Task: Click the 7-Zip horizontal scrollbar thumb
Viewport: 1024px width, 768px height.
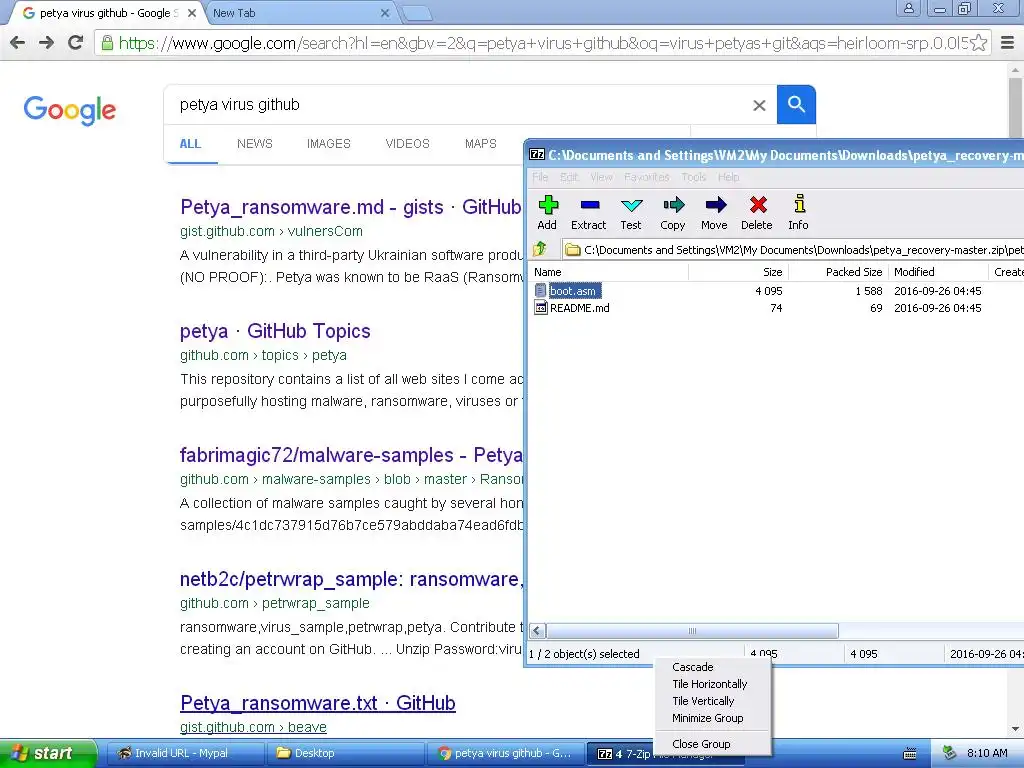Action: (692, 631)
